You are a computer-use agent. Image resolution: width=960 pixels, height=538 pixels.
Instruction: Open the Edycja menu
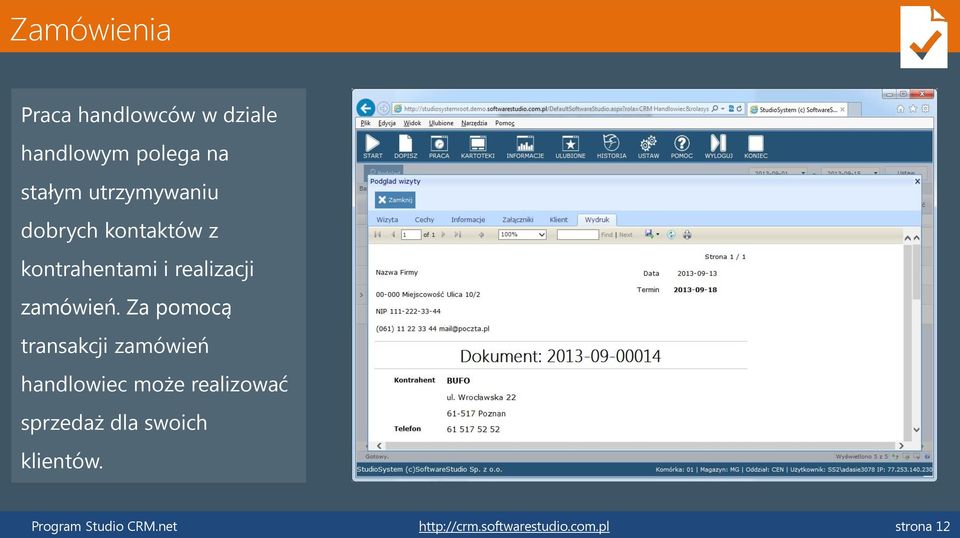coord(387,123)
